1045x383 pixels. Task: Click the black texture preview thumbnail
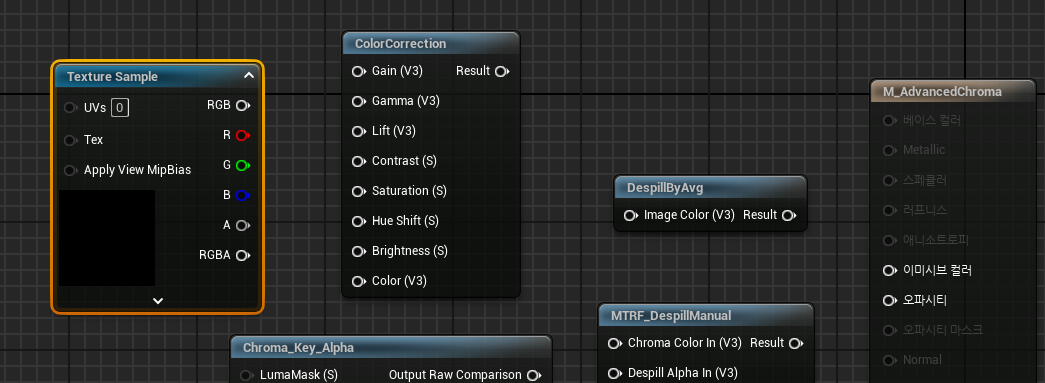pos(107,238)
